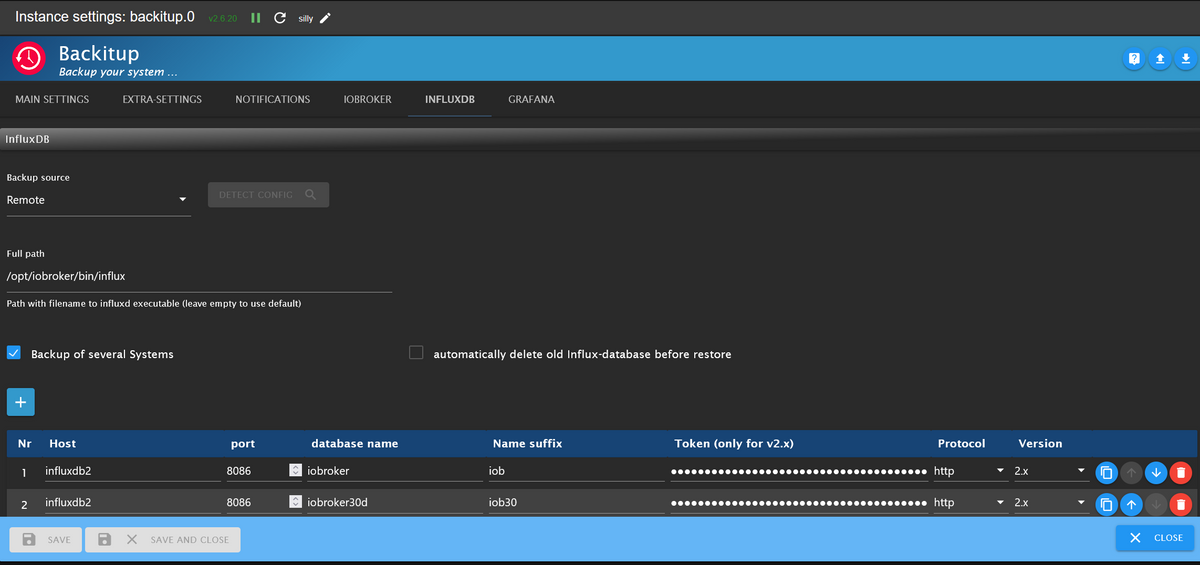Go to the Grafana tab
This screenshot has width=1200, height=565.
tap(531, 100)
